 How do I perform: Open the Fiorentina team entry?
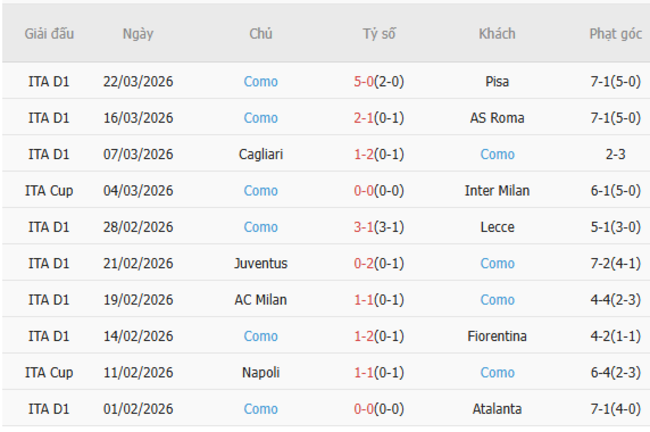pyautogui.click(x=497, y=336)
